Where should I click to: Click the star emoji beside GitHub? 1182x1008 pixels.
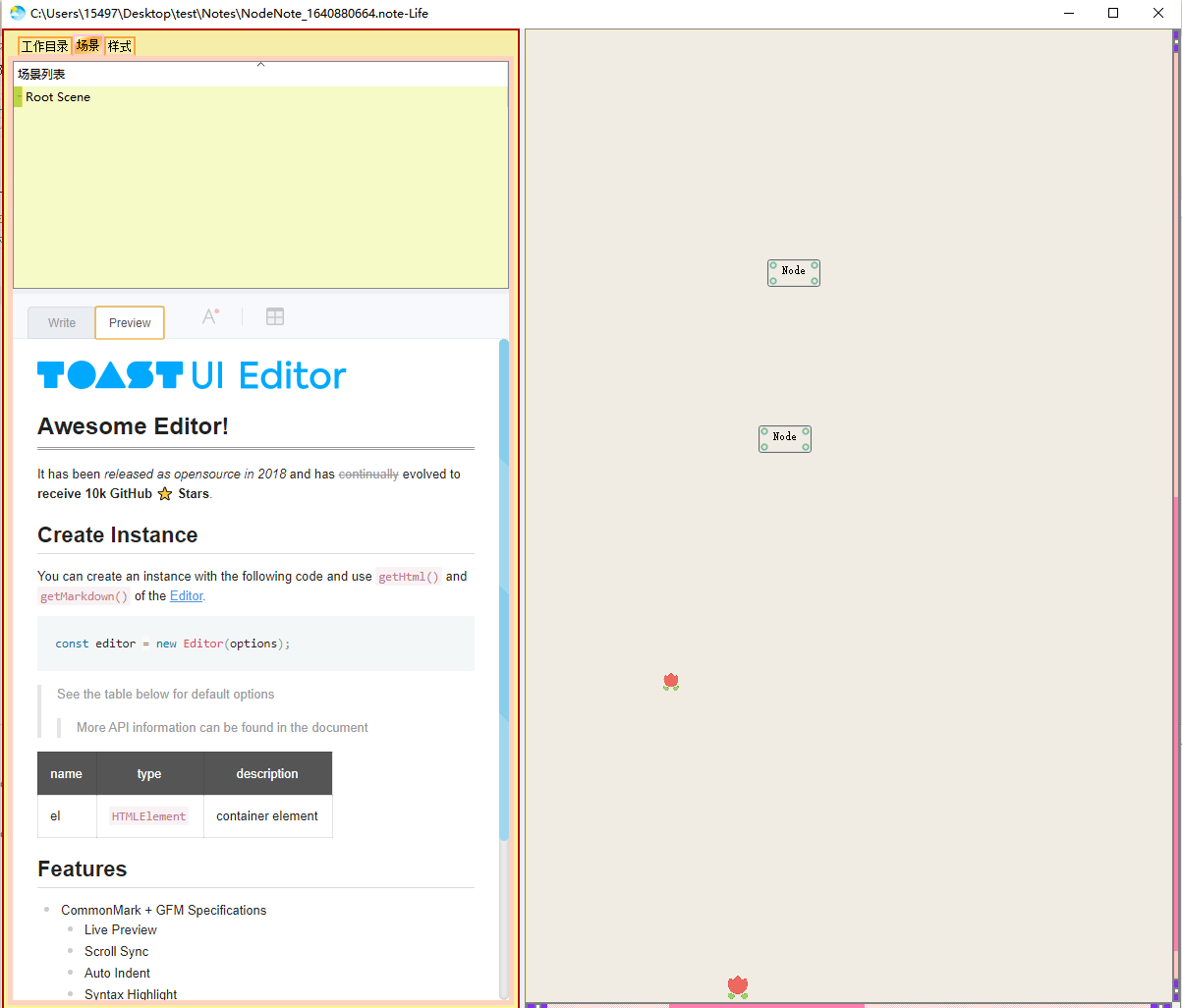point(165,494)
